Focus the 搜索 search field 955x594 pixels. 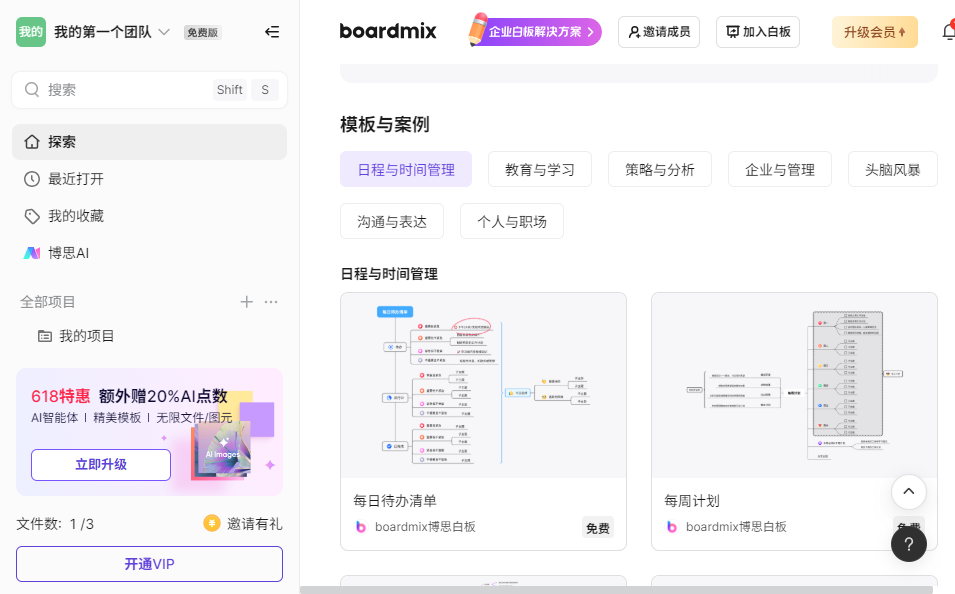149,90
